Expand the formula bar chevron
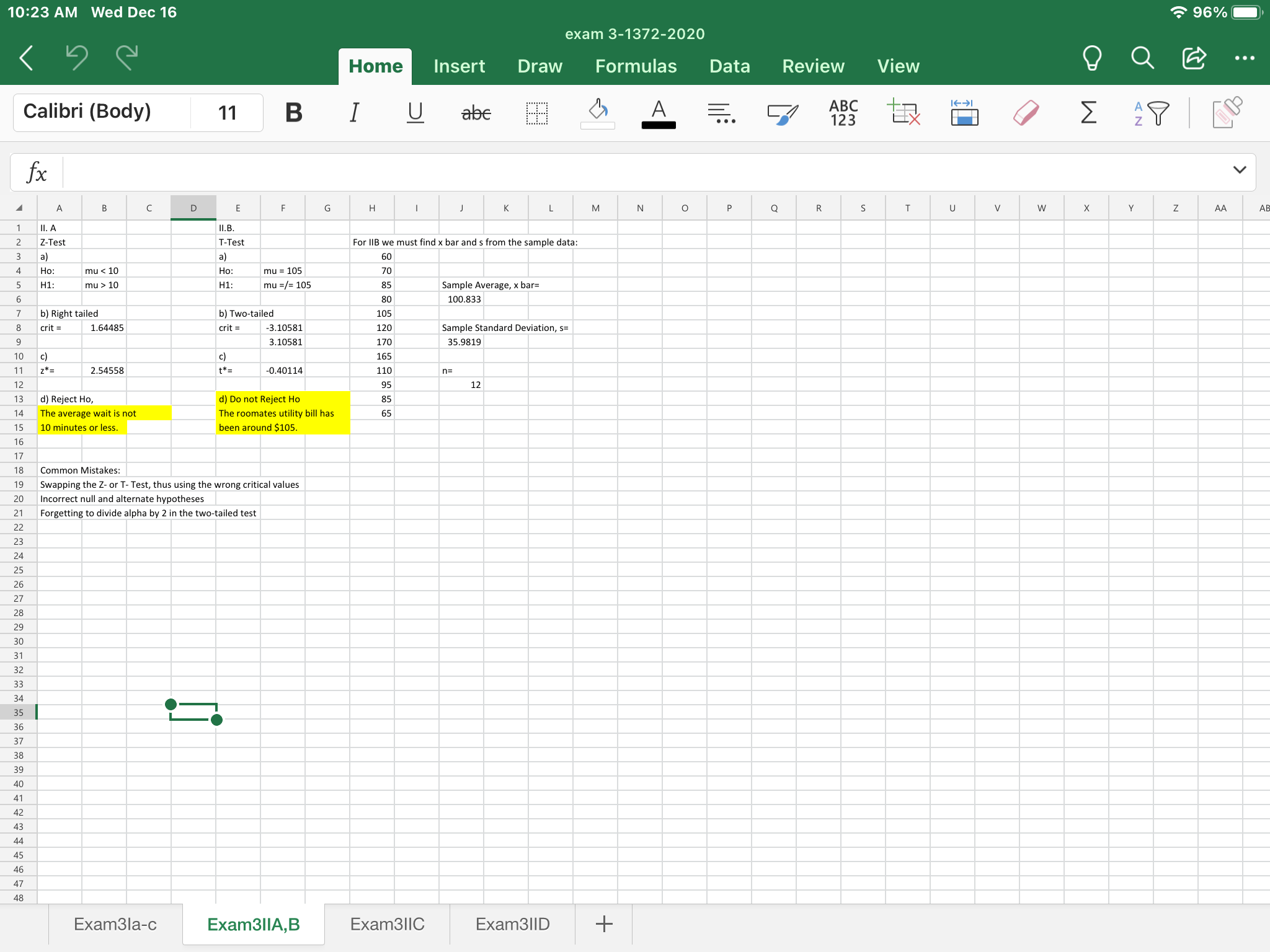This screenshot has height=952, width=1270. (x=1240, y=170)
